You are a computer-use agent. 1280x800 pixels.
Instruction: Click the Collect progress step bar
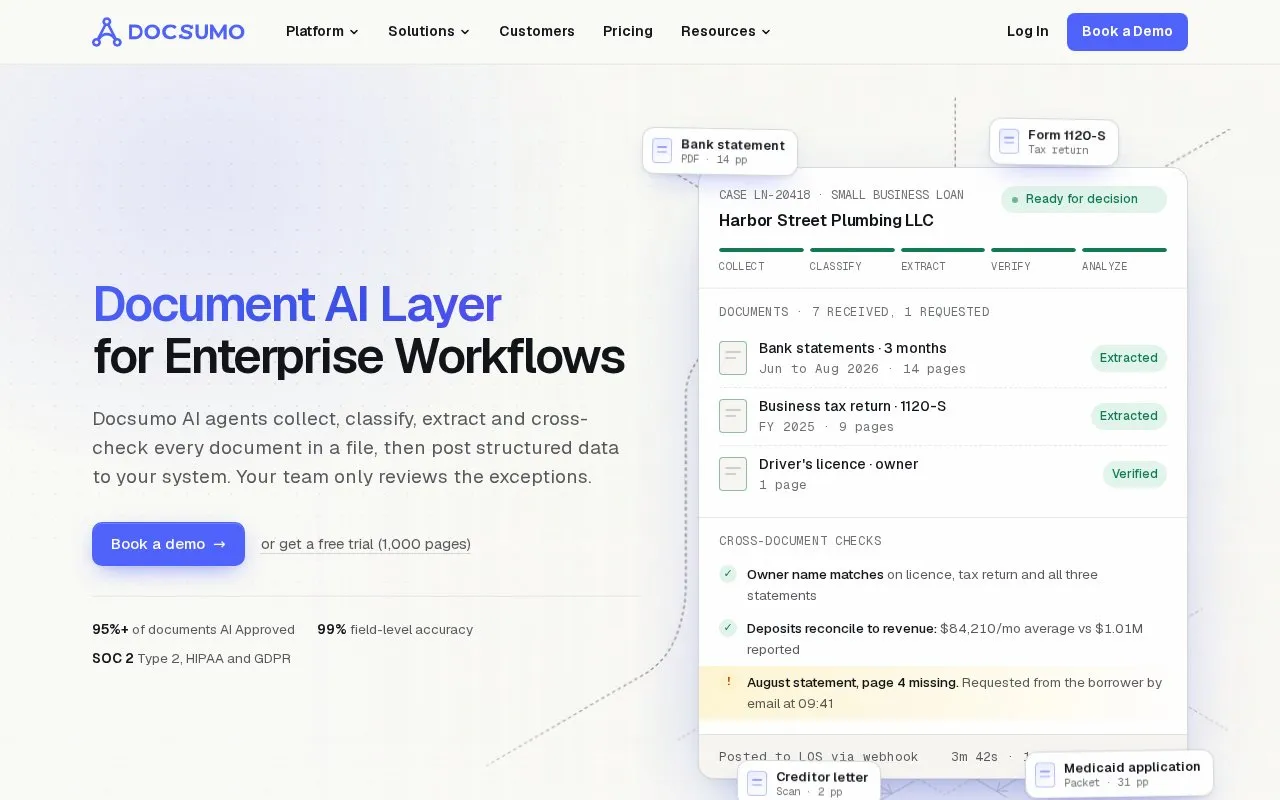[x=761, y=250]
